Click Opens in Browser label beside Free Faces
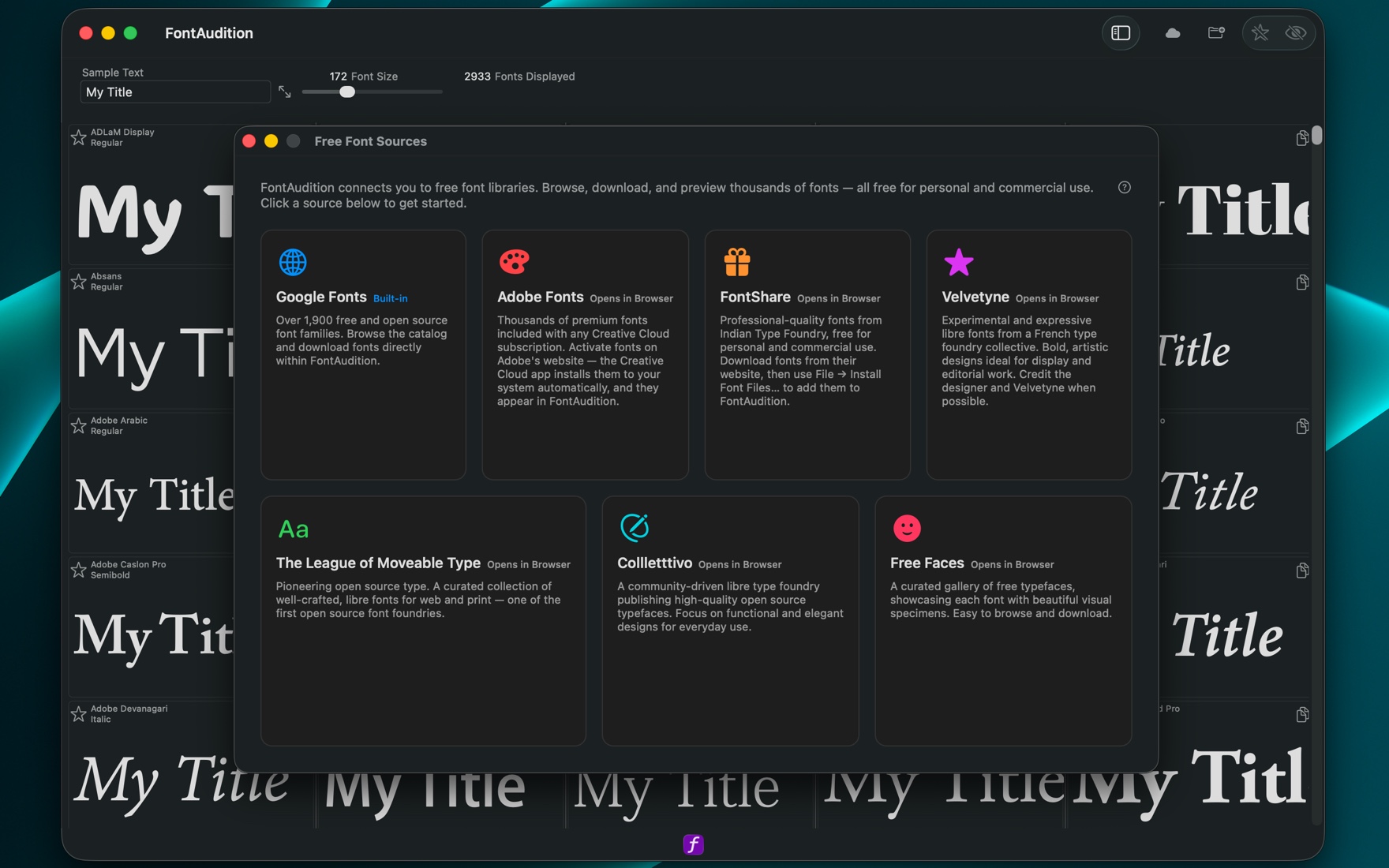 (x=1013, y=565)
